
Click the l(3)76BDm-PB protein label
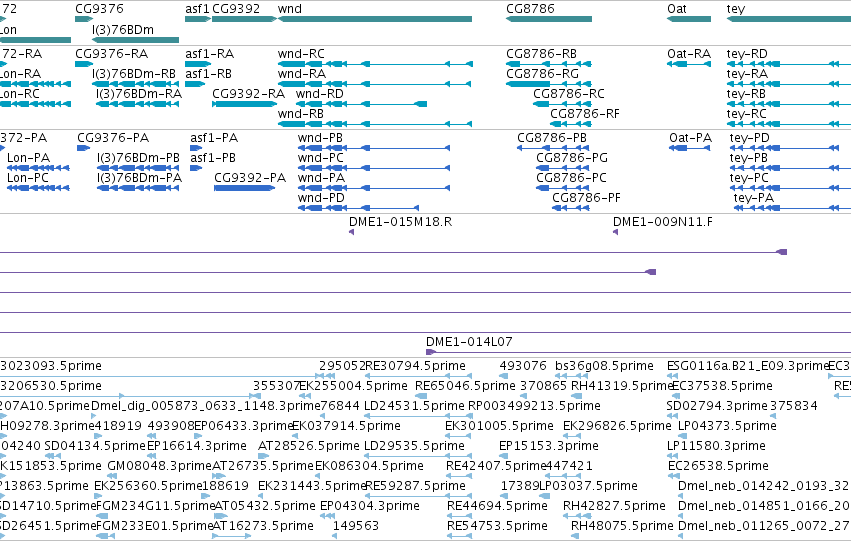coord(138,158)
